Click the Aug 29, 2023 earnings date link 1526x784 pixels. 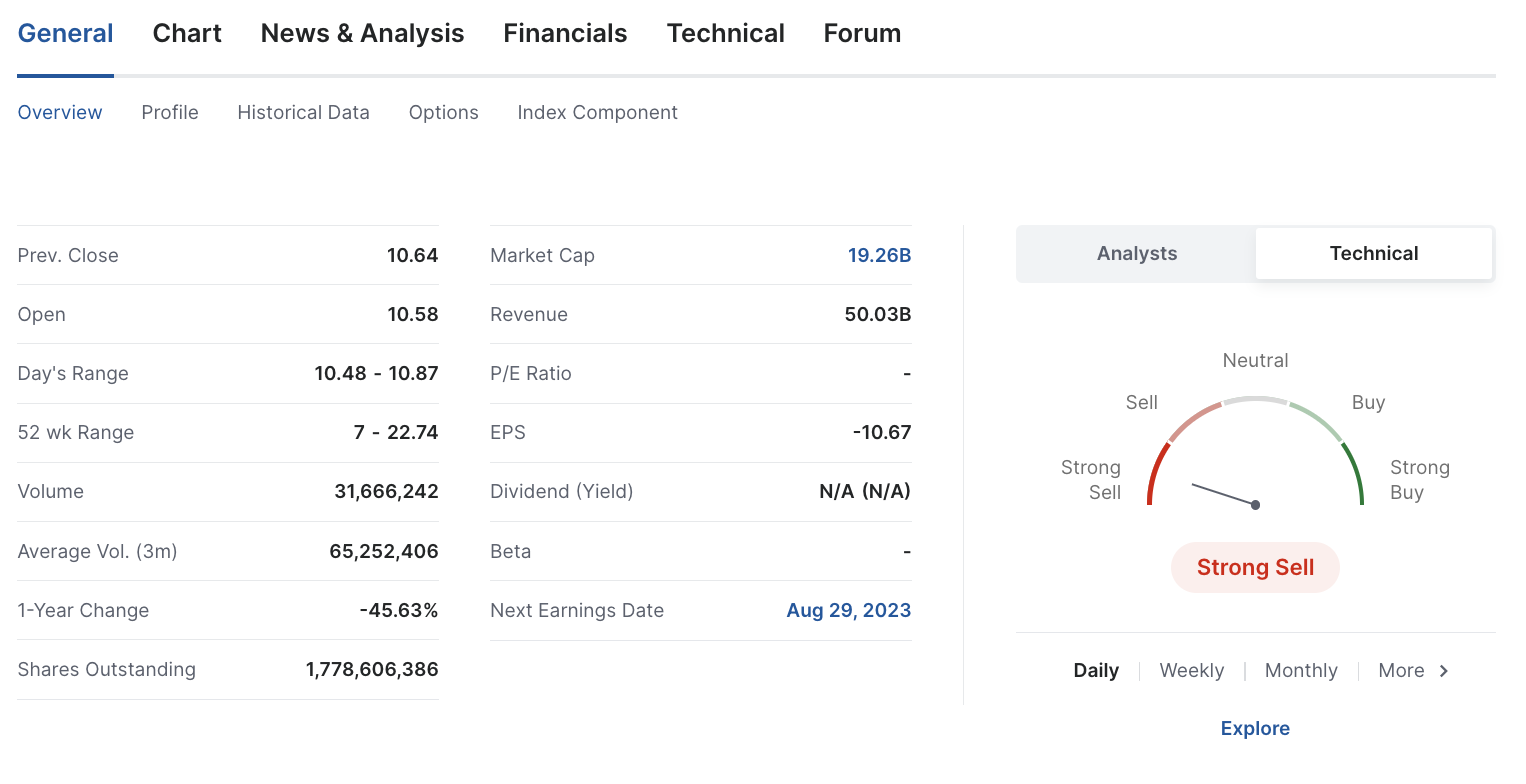coord(848,611)
